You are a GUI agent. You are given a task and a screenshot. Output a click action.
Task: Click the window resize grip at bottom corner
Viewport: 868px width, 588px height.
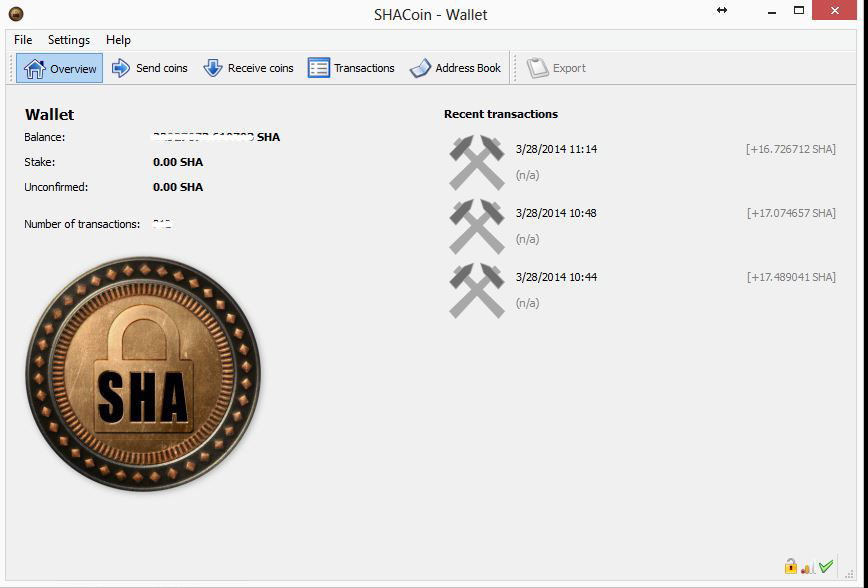850,574
